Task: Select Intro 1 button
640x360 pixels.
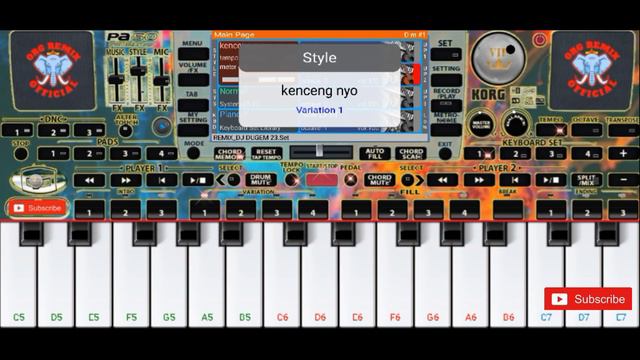Action: tap(89, 210)
